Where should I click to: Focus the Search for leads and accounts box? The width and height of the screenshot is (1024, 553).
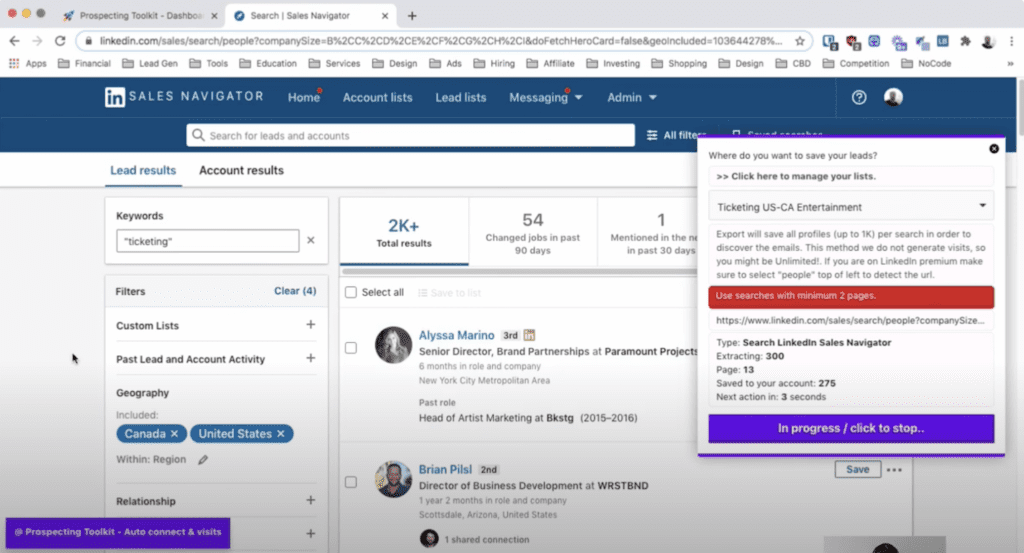[x=410, y=135]
